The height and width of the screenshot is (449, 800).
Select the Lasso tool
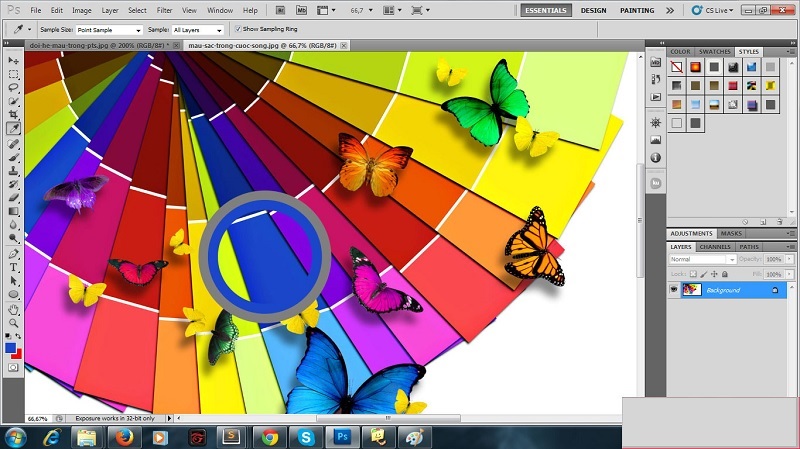(x=14, y=87)
